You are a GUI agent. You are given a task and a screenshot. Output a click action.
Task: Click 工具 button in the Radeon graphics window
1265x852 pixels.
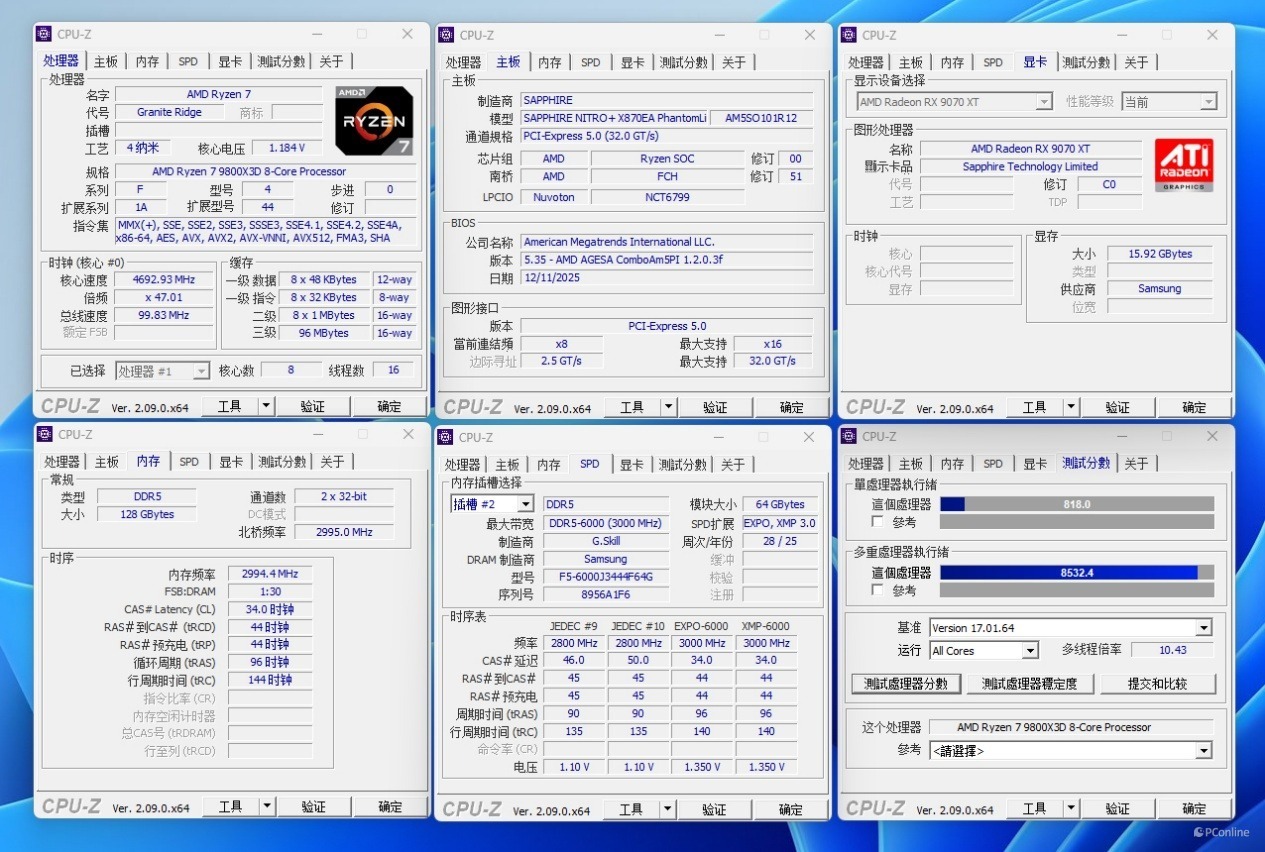click(1034, 407)
